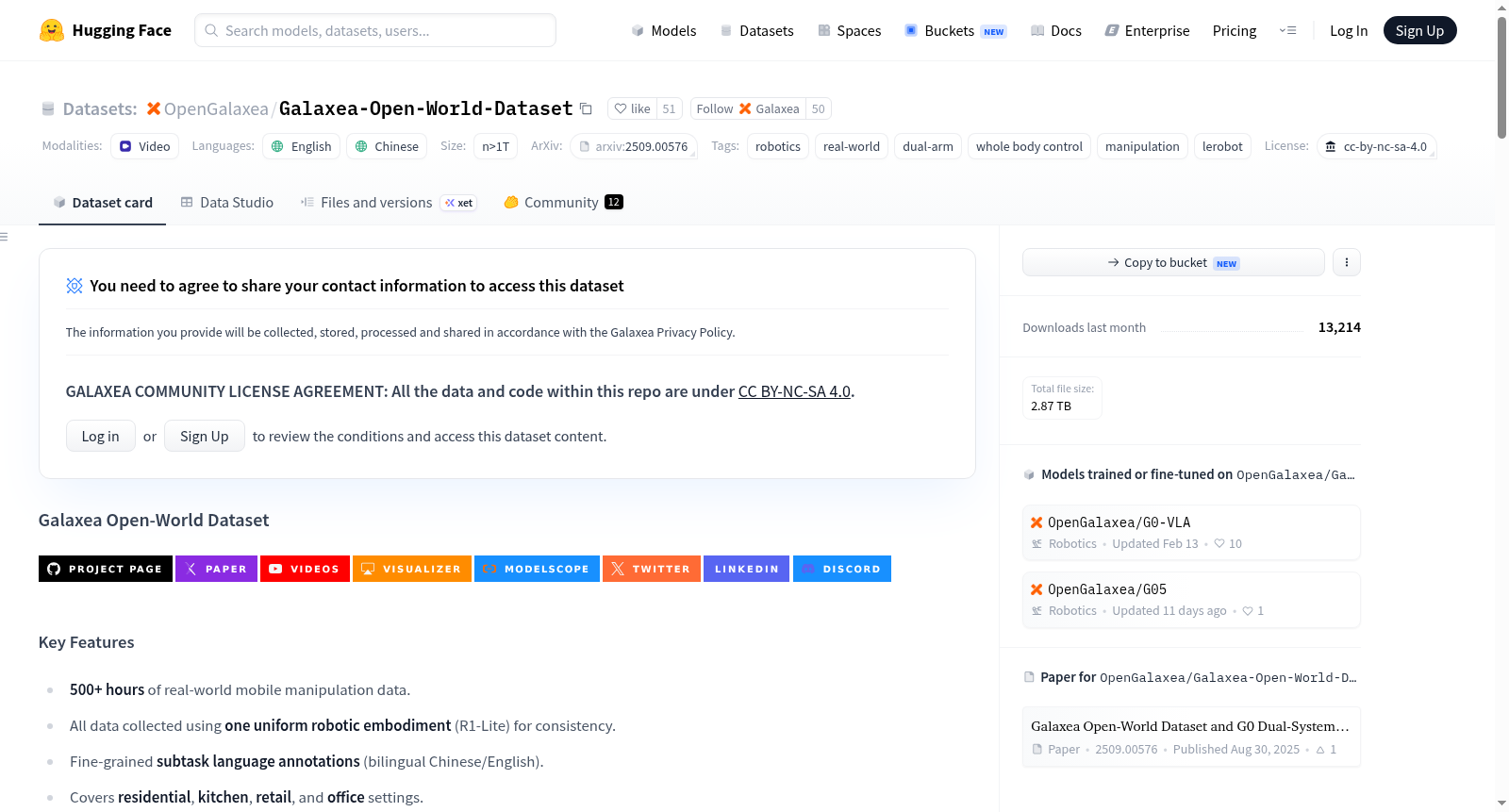Viewport: 1509px width, 812px height.
Task: Select the n>1T size tag
Action: point(496,146)
